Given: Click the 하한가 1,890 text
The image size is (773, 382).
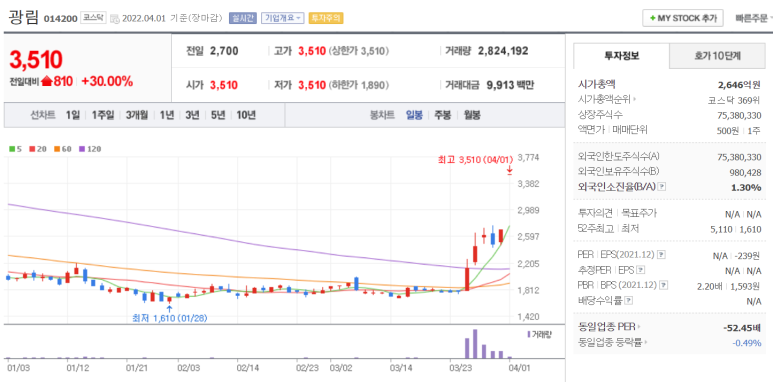Looking at the screenshot, I should [x=359, y=85].
